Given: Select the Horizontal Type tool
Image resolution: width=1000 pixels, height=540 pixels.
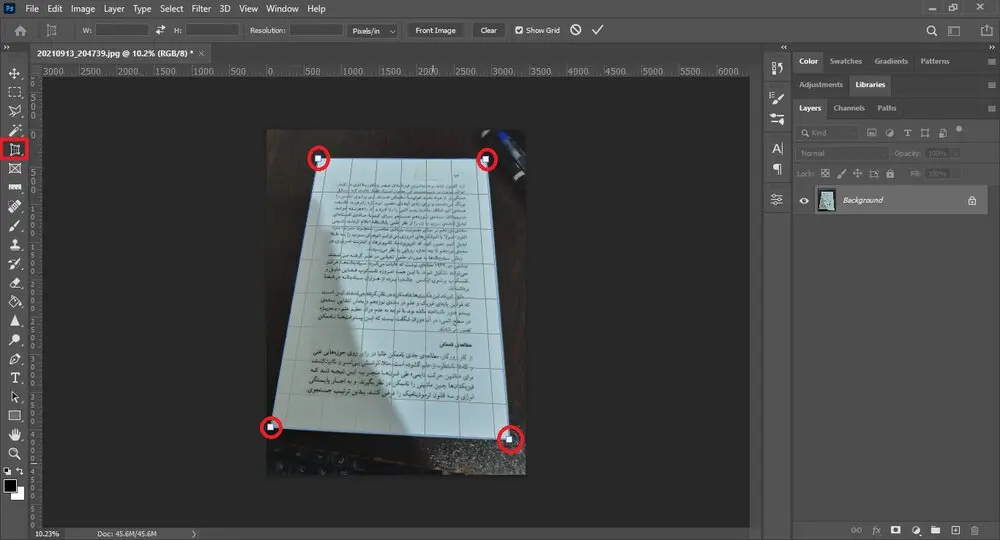Looking at the screenshot, I should pos(15,378).
